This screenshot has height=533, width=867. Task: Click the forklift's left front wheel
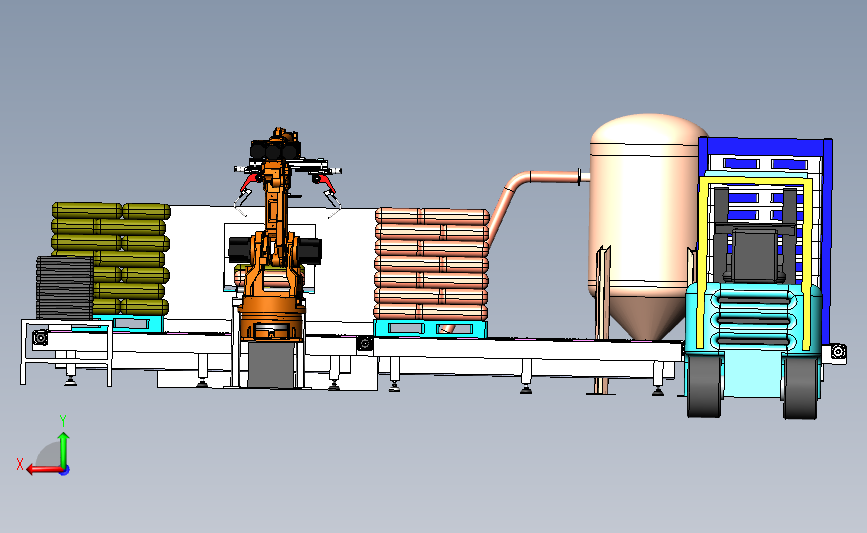(x=703, y=385)
